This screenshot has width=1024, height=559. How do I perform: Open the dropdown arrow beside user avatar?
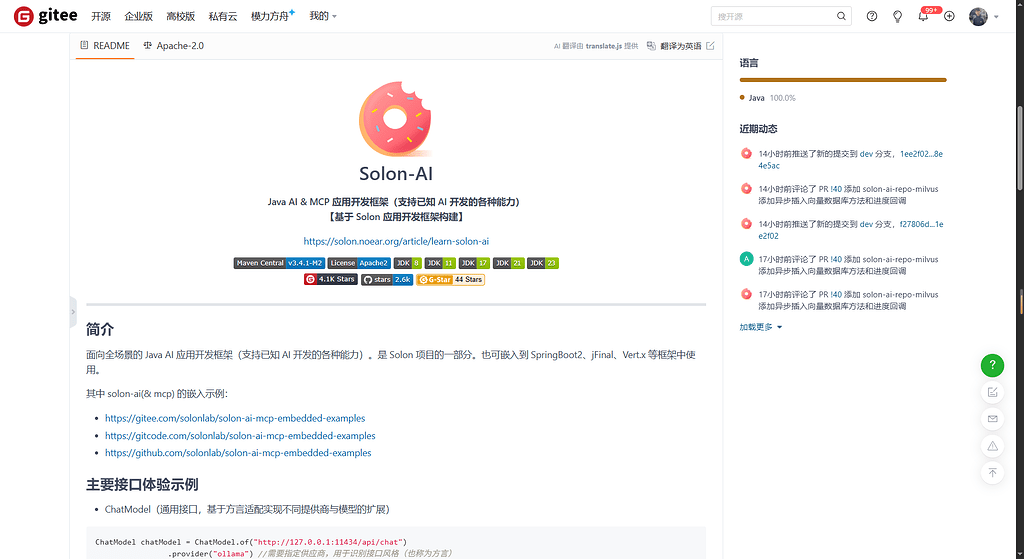[x=997, y=17]
